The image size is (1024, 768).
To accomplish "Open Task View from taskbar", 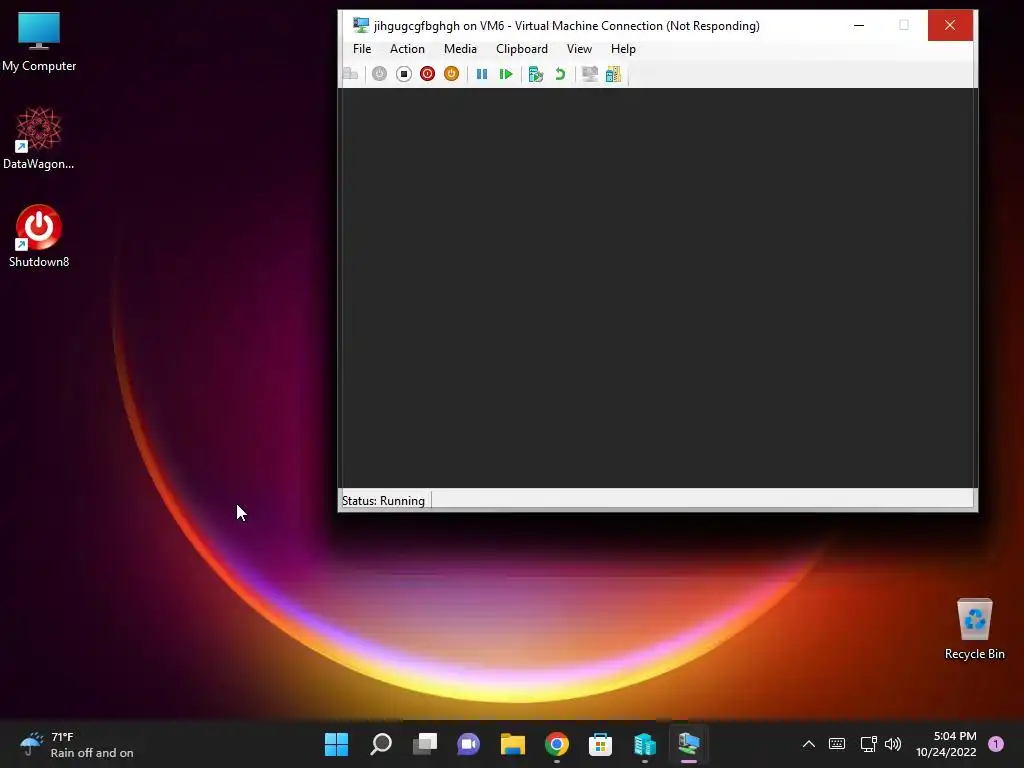I will [424, 744].
